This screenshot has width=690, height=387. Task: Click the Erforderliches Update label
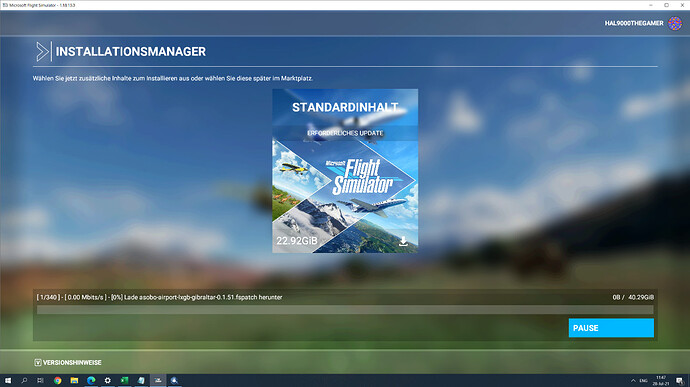click(345, 133)
